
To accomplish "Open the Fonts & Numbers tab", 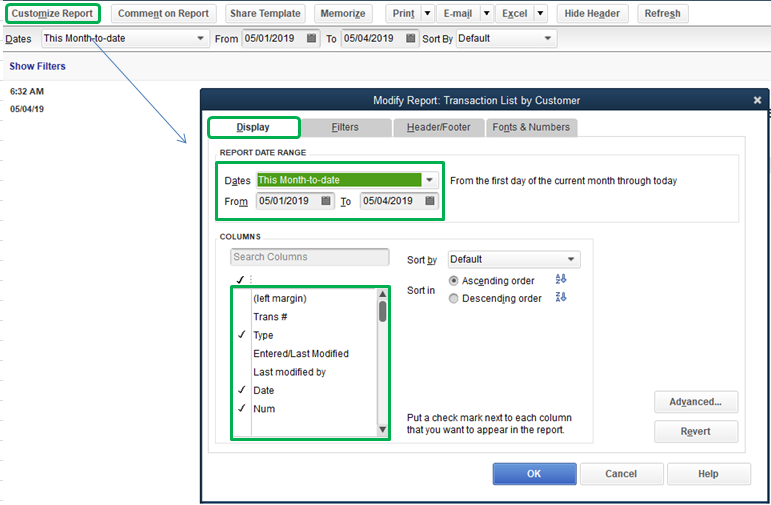I will [531, 127].
